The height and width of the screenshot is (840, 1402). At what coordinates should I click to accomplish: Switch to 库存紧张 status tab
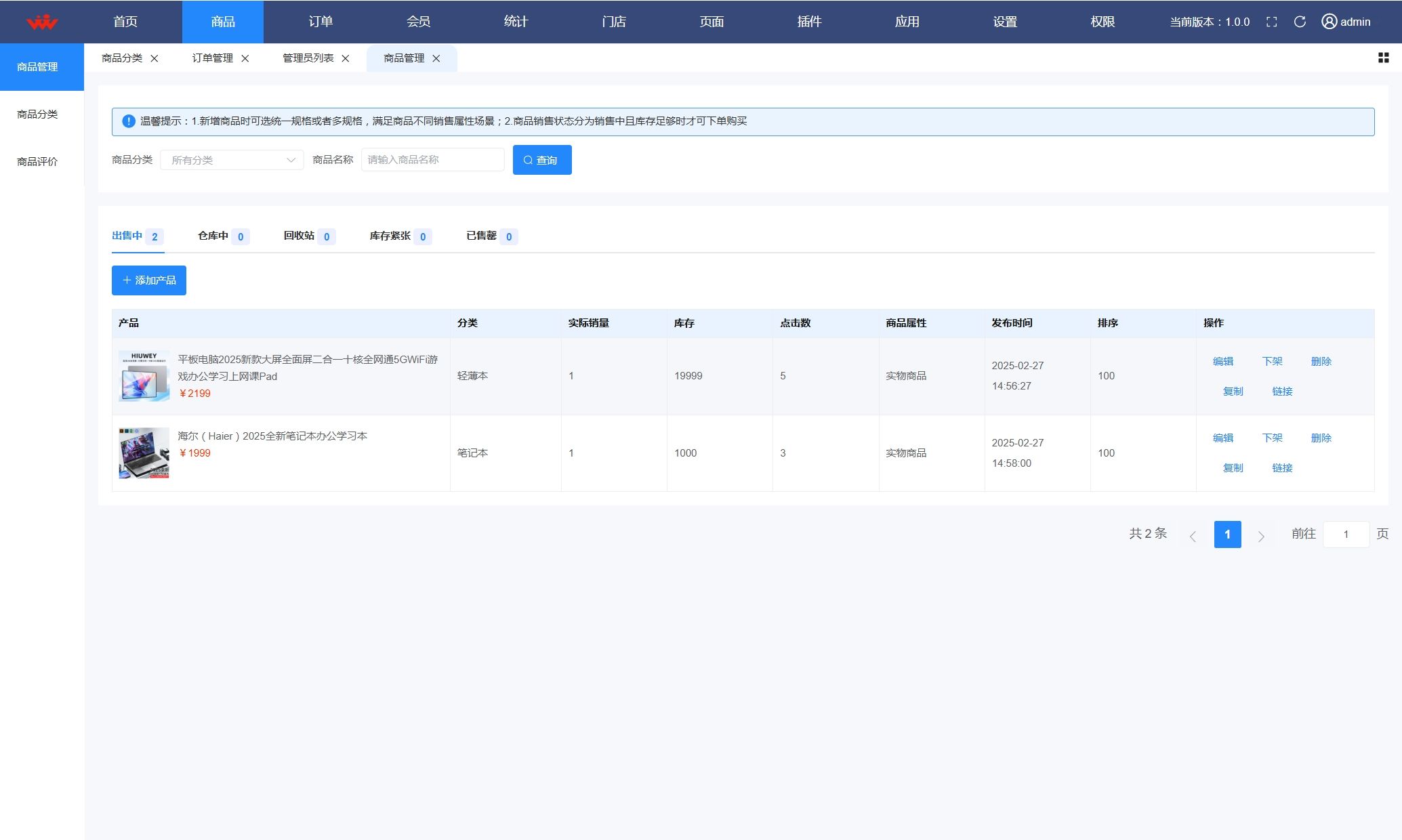click(x=399, y=236)
